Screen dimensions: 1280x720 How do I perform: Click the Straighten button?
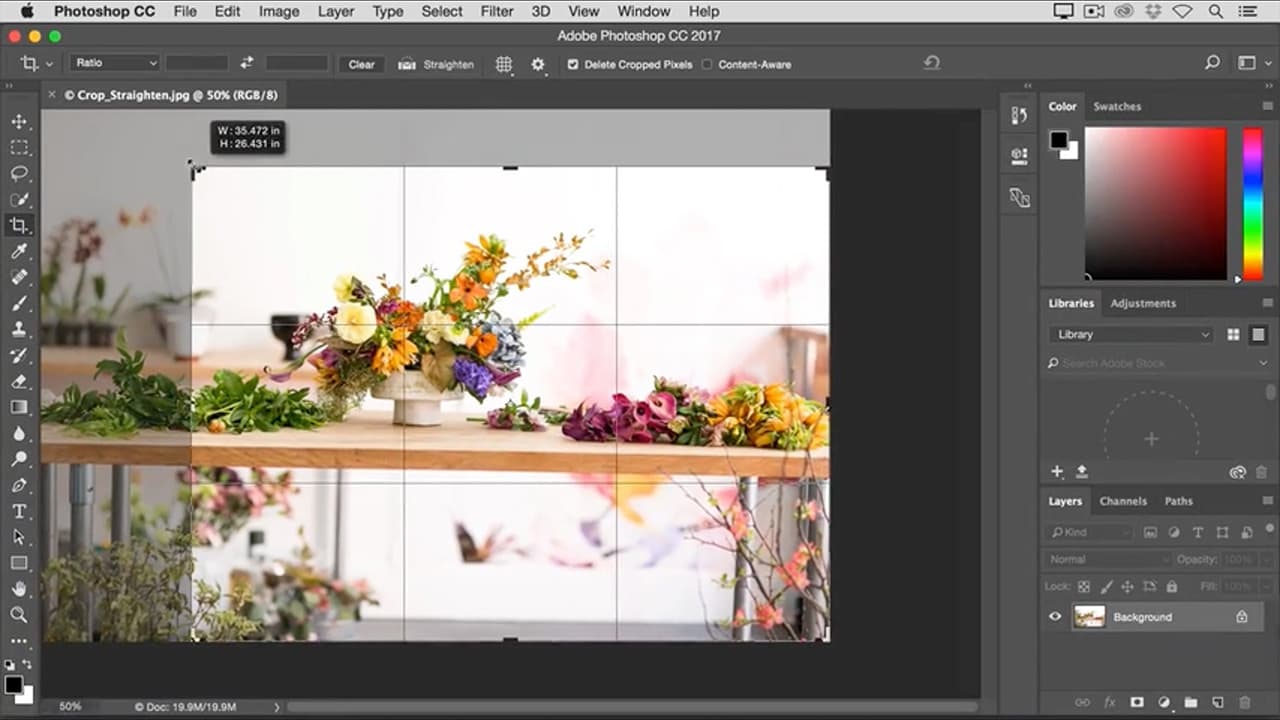pyautogui.click(x=436, y=64)
